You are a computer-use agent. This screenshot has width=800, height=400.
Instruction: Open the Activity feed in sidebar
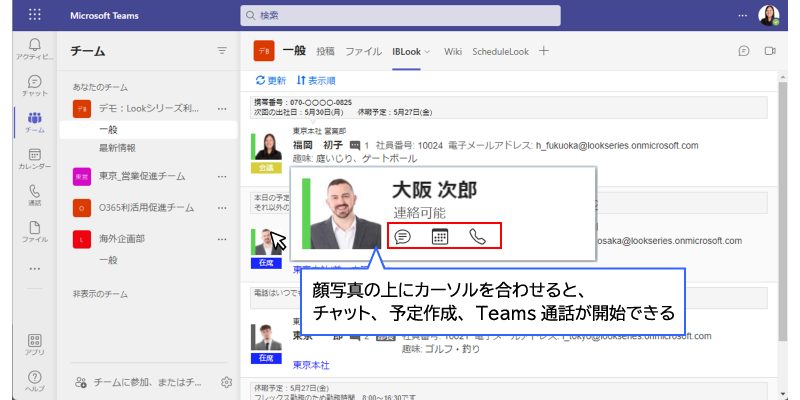coord(34,49)
